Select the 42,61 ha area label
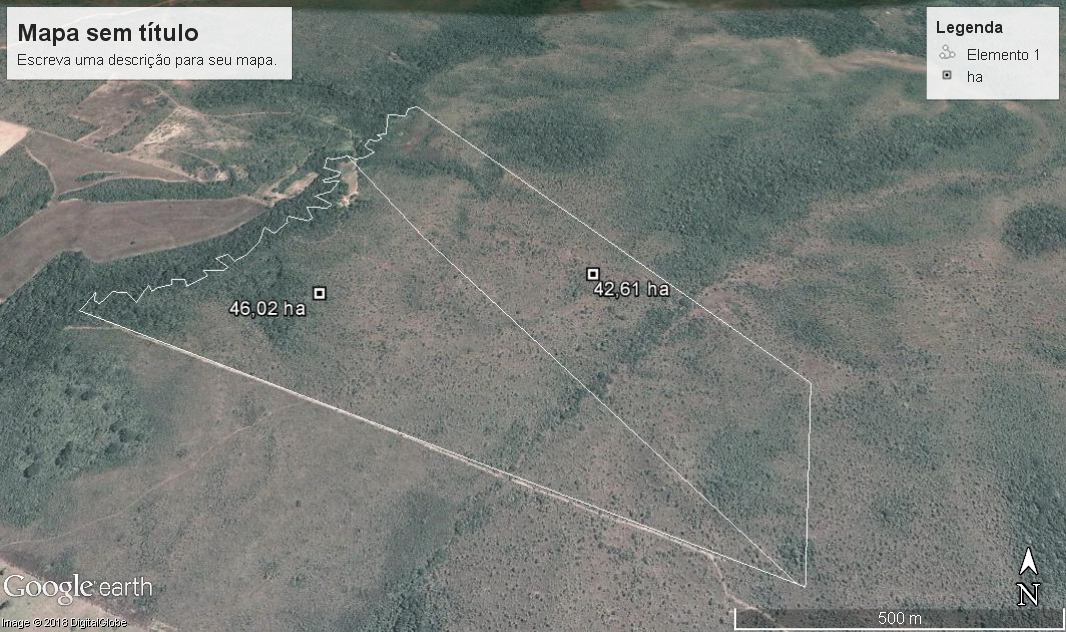Viewport: 1066px width, 632px height. click(631, 290)
